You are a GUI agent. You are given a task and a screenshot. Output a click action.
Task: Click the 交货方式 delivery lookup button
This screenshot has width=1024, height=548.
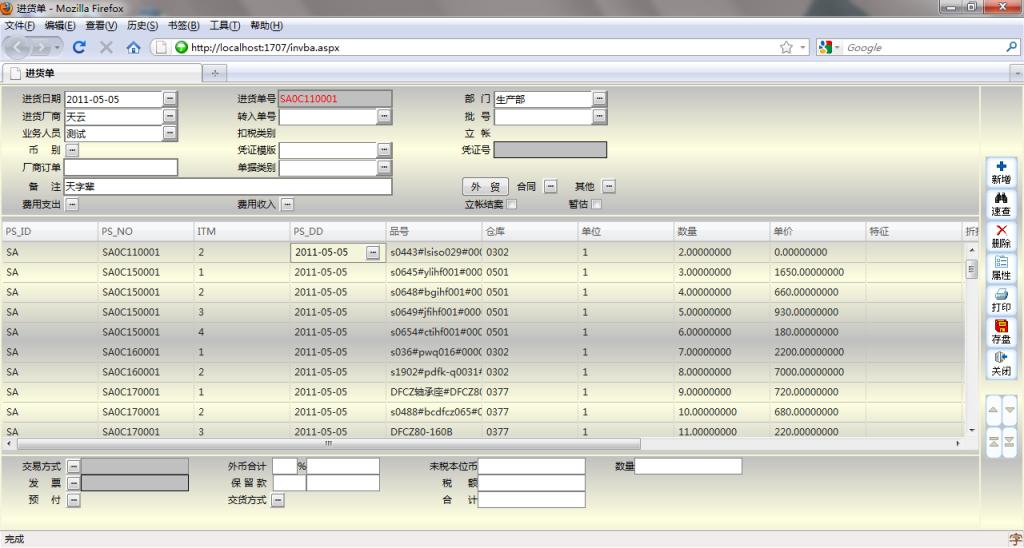coord(278,500)
